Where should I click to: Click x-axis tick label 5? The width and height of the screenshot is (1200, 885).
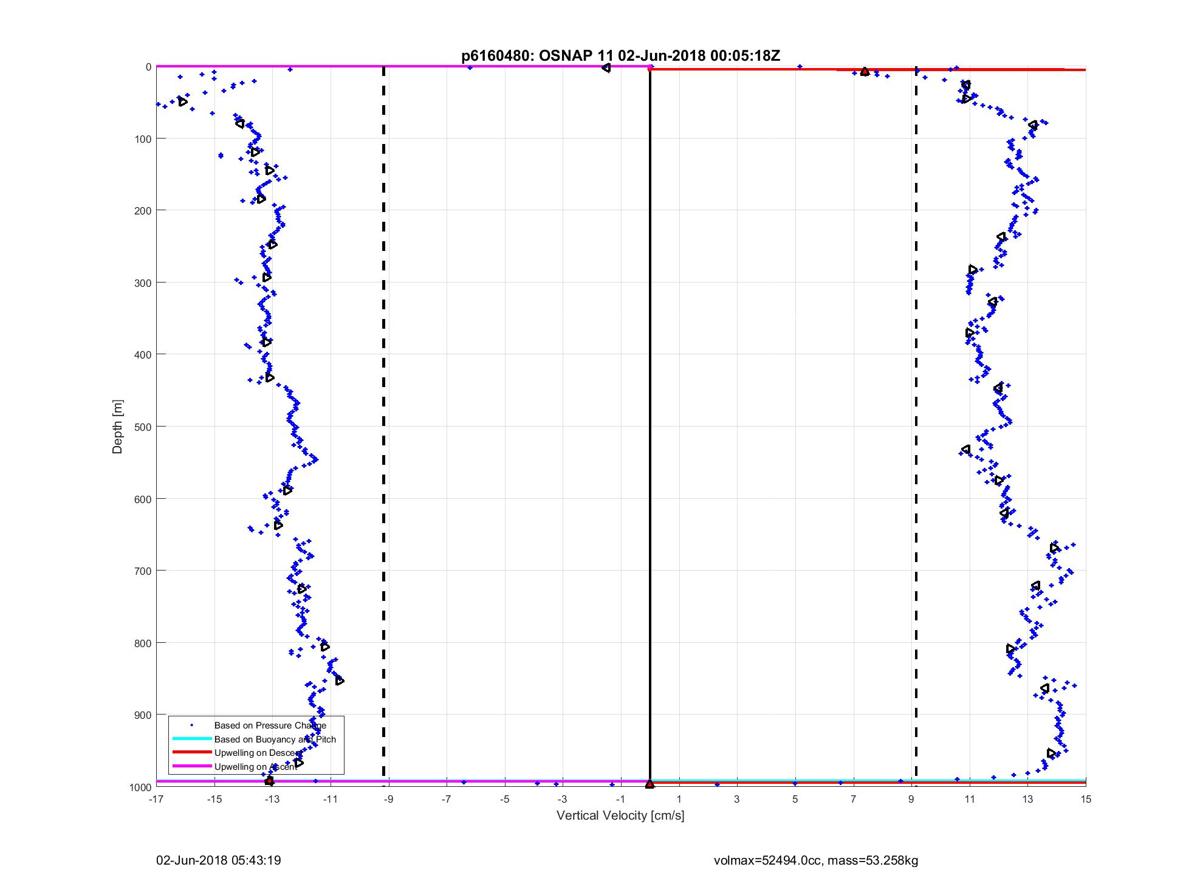coord(795,799)
